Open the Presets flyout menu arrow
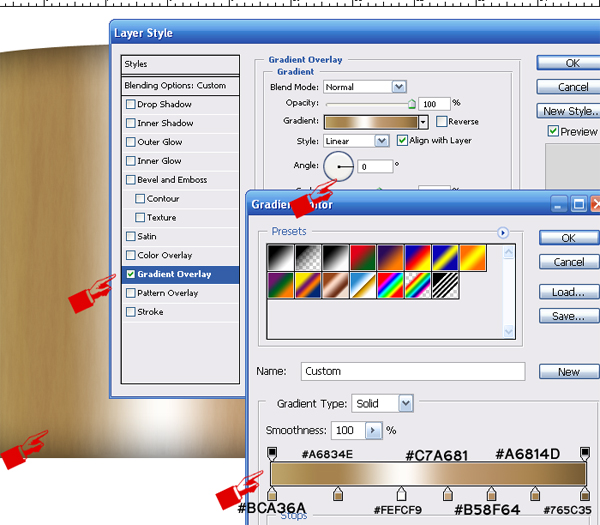600x525 pixels. [503, 232]
